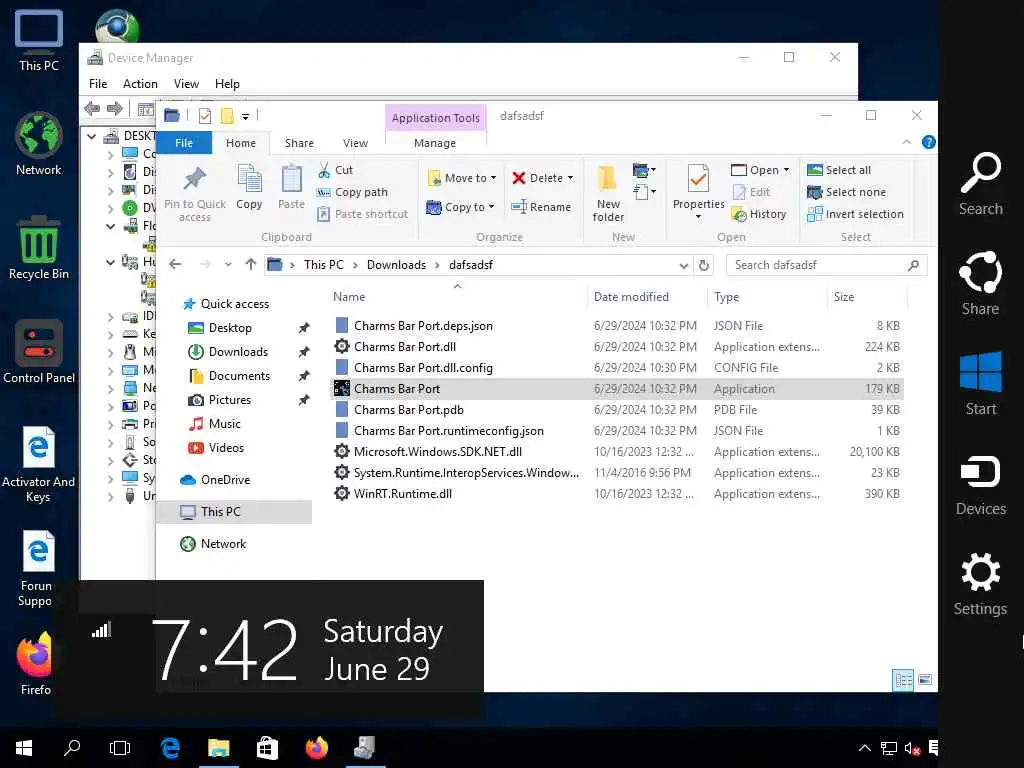The height and width of the screenshot is (768, 1024).
Task: Click the Explorer Help question mark icon
Action: pyautogui.click(x=928, y=142)
